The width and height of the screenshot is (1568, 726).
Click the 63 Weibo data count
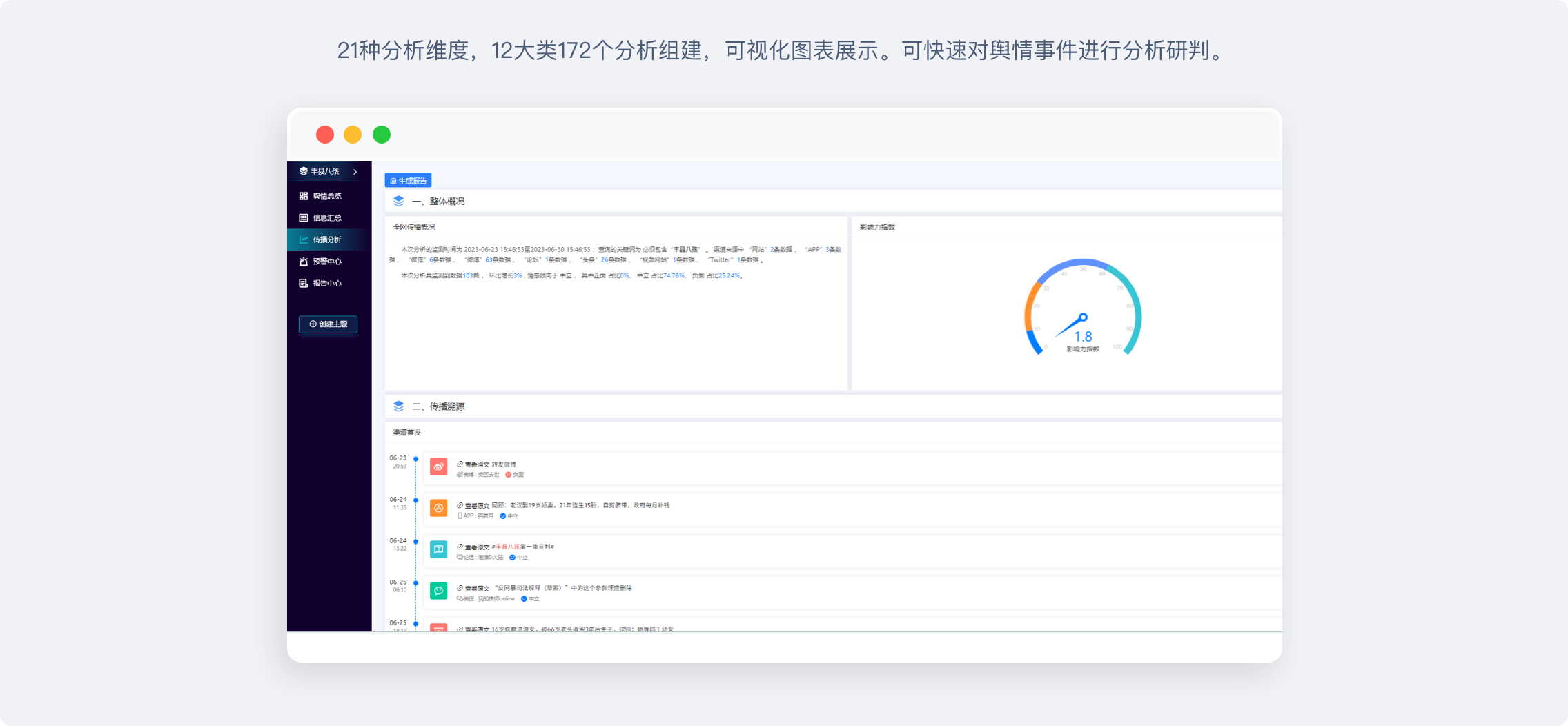pos(489,260)
